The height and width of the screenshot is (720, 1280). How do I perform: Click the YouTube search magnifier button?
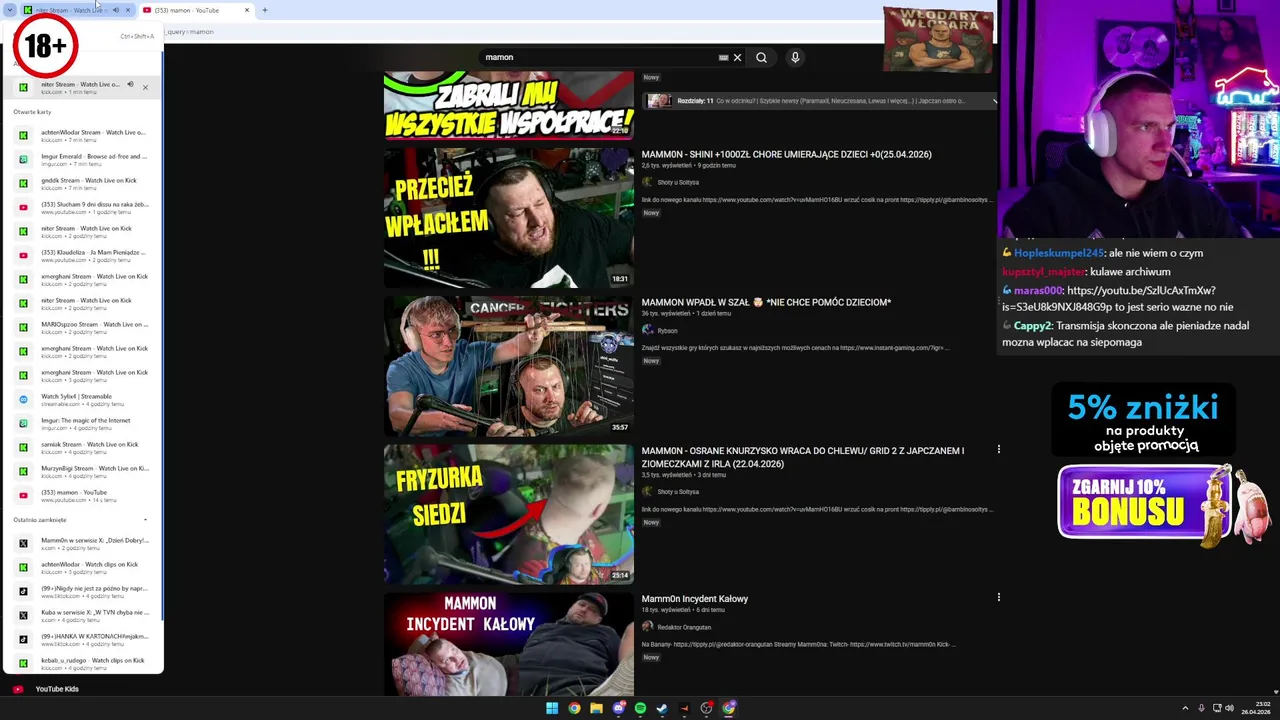coord(761,57)
